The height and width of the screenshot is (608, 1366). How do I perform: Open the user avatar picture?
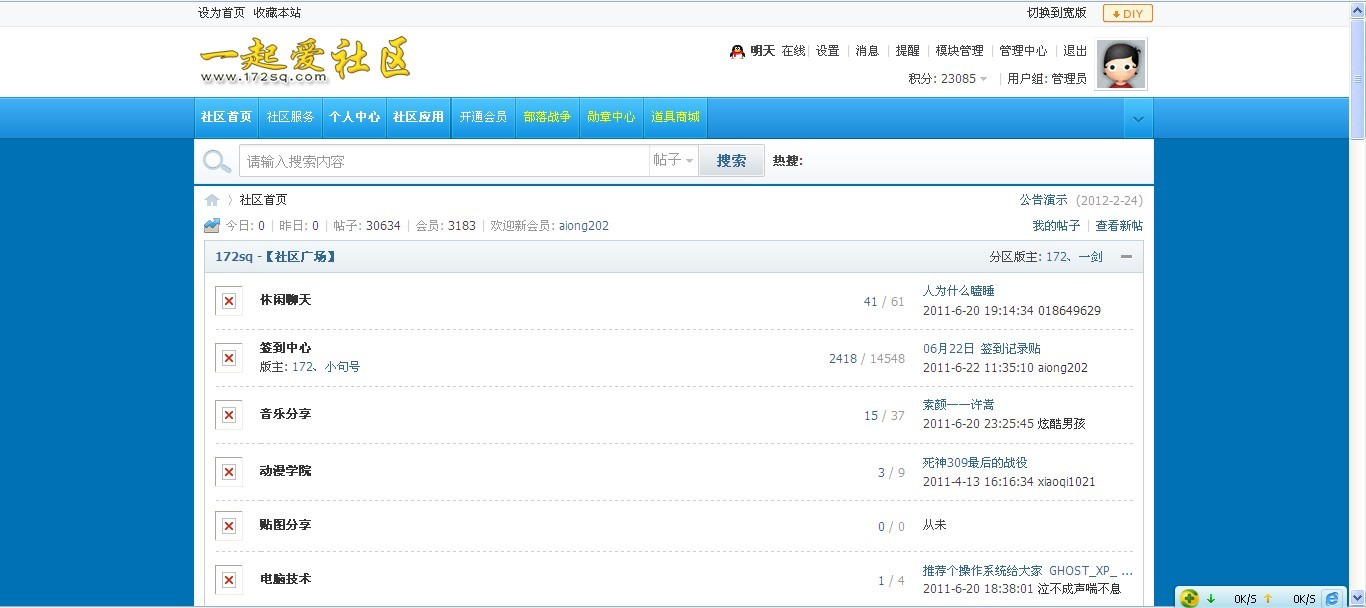pyautogui.click(x=1121, y=65)
